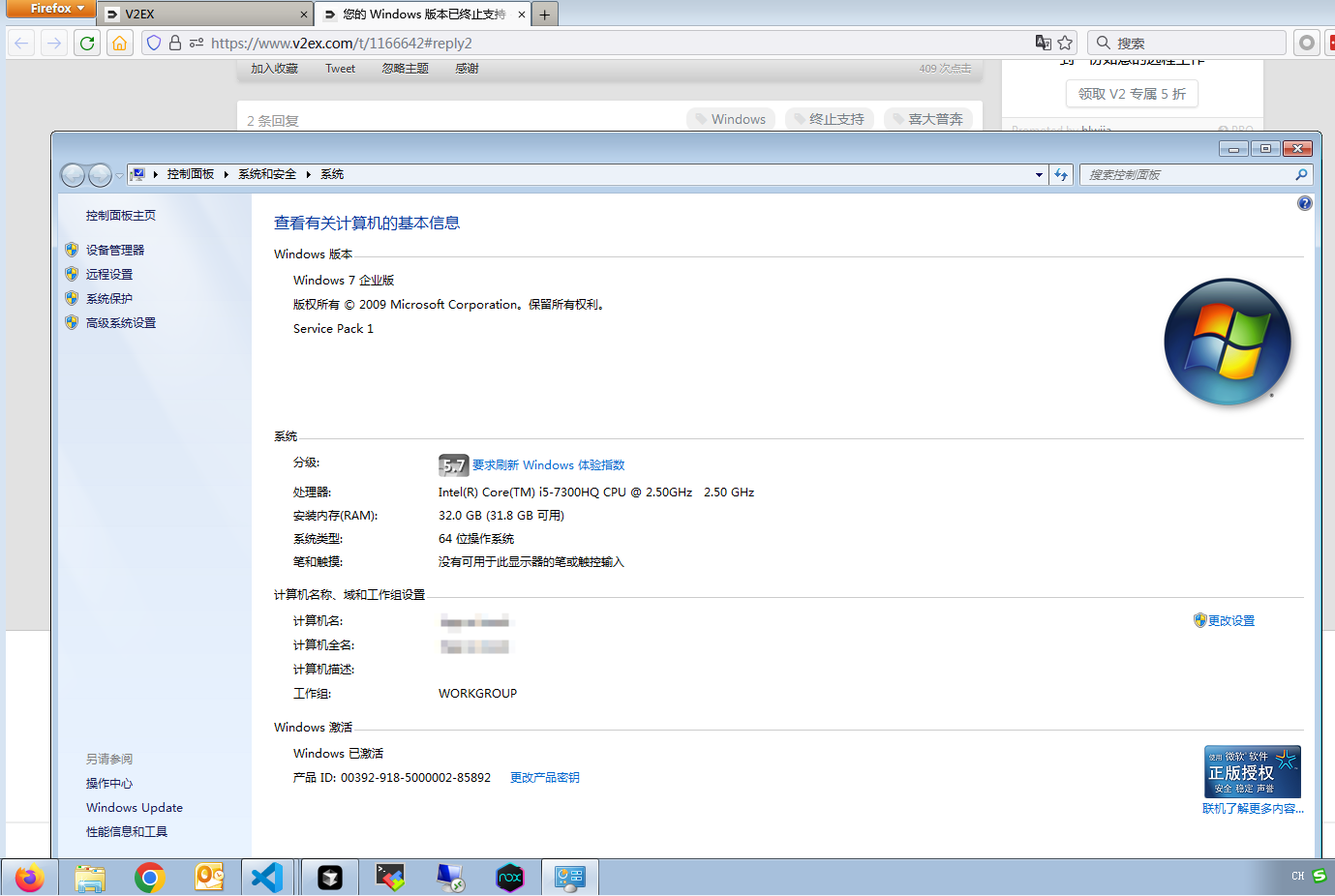
Task: Expand the Control Panel address history dropdown
Action: tap(1039, 175)
